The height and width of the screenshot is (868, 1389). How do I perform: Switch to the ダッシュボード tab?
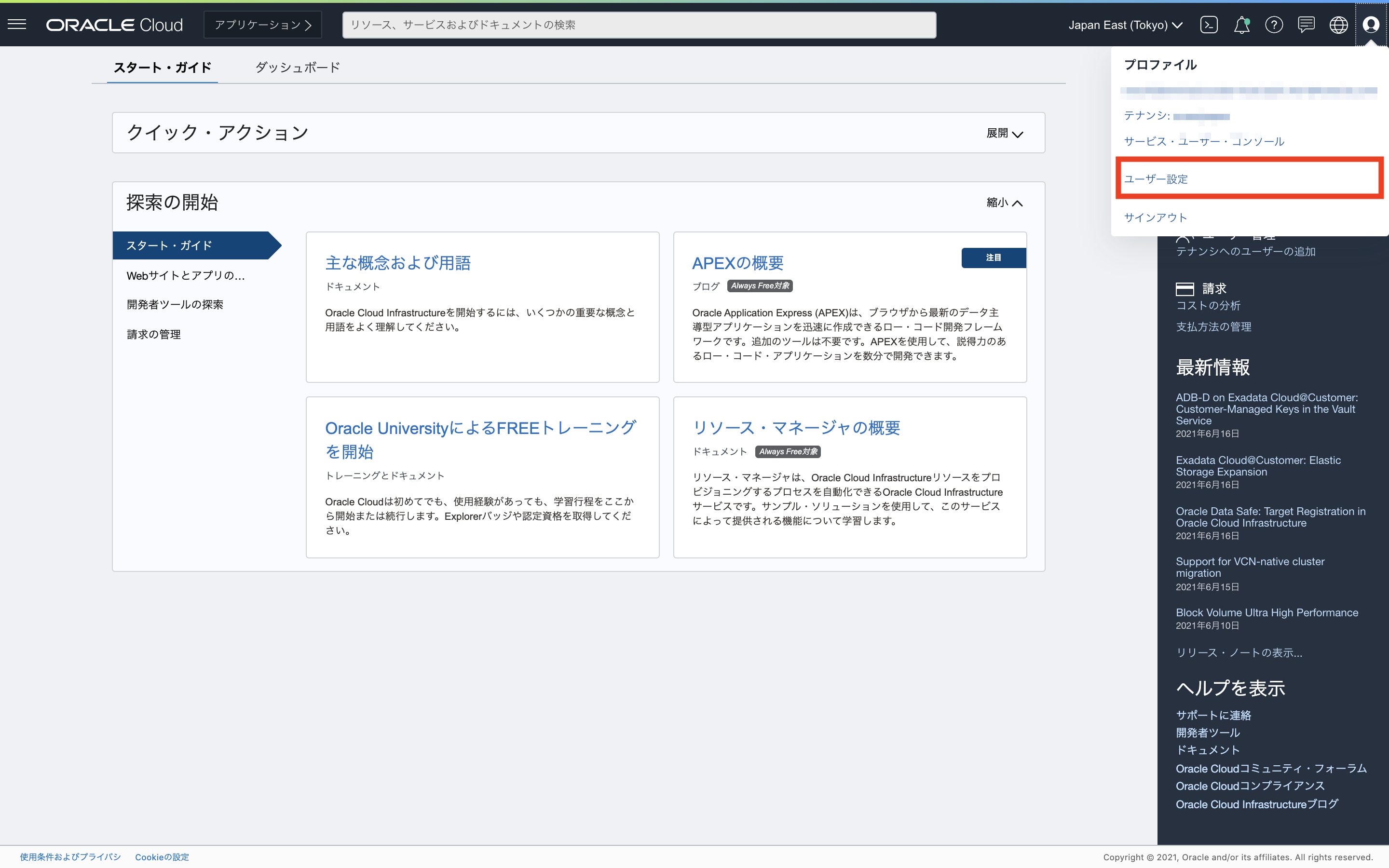[297, 67]
